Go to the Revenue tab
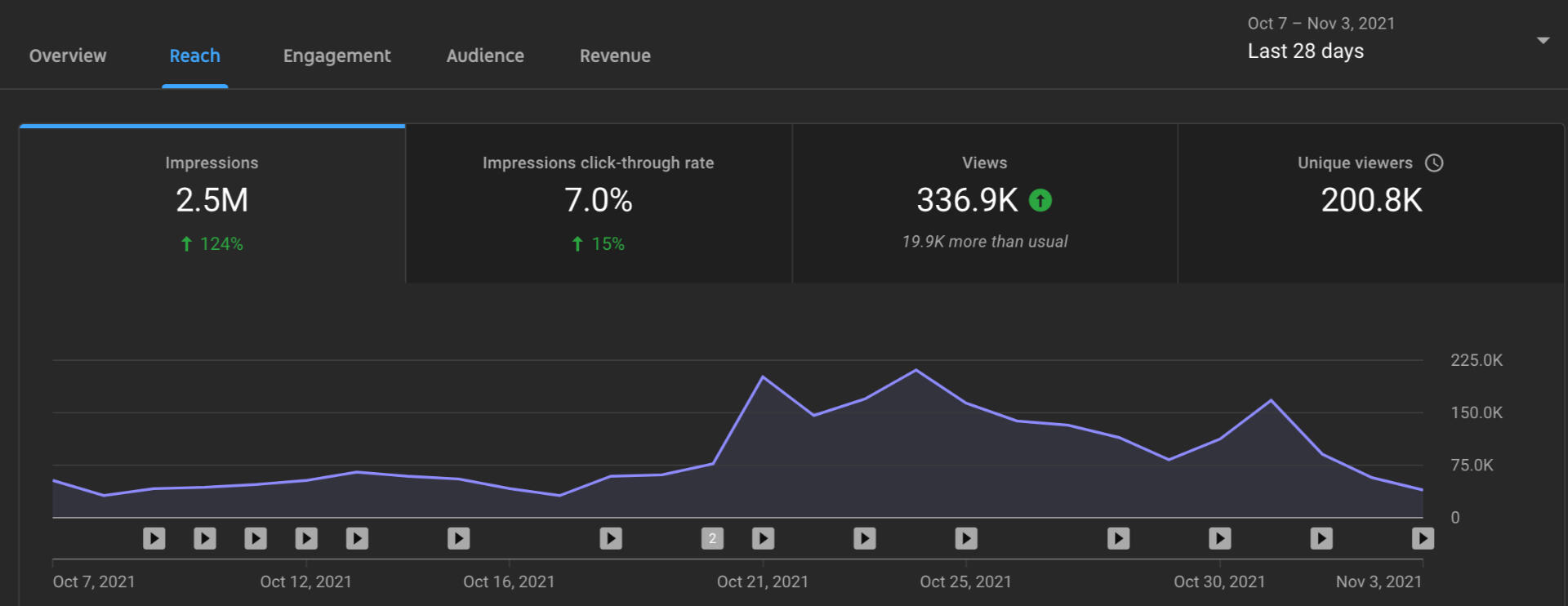This screenshot has height=606, width=1568. (x=615, y=56)
